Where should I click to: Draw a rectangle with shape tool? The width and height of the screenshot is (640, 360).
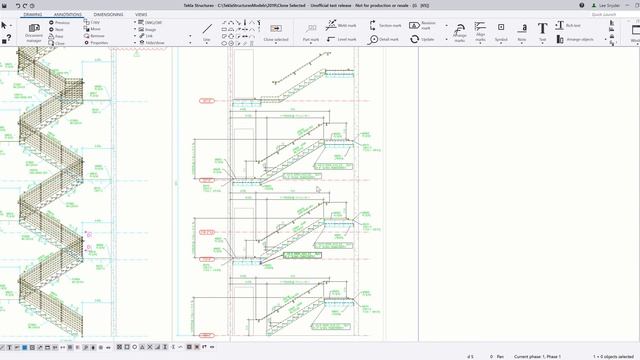tap(224, 29)
